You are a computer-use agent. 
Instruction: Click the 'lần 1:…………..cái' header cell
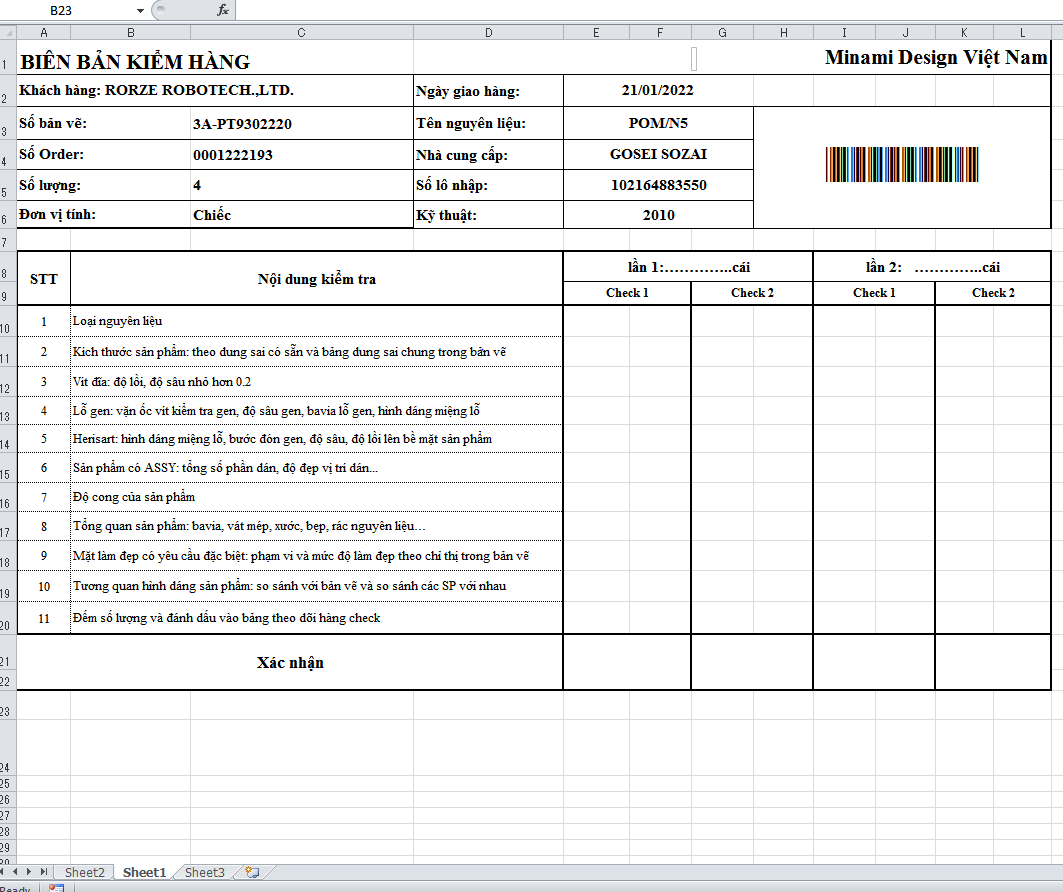click(x=688, y=267)
